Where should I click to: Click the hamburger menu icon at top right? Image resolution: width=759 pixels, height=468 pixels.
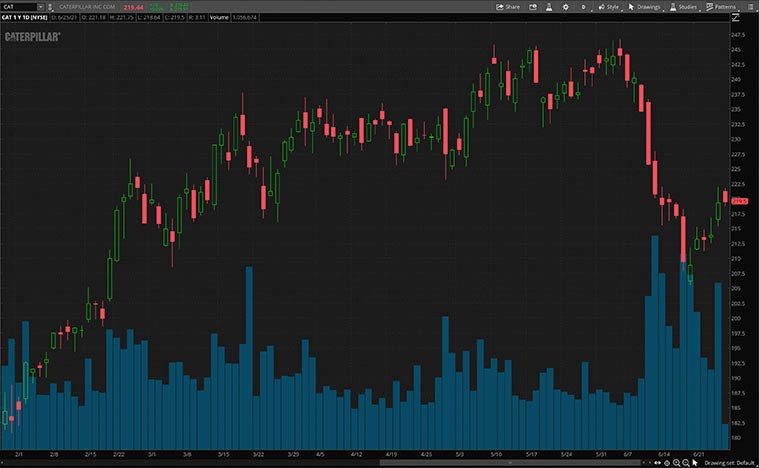pyautogui.click(x=751, y=6)
